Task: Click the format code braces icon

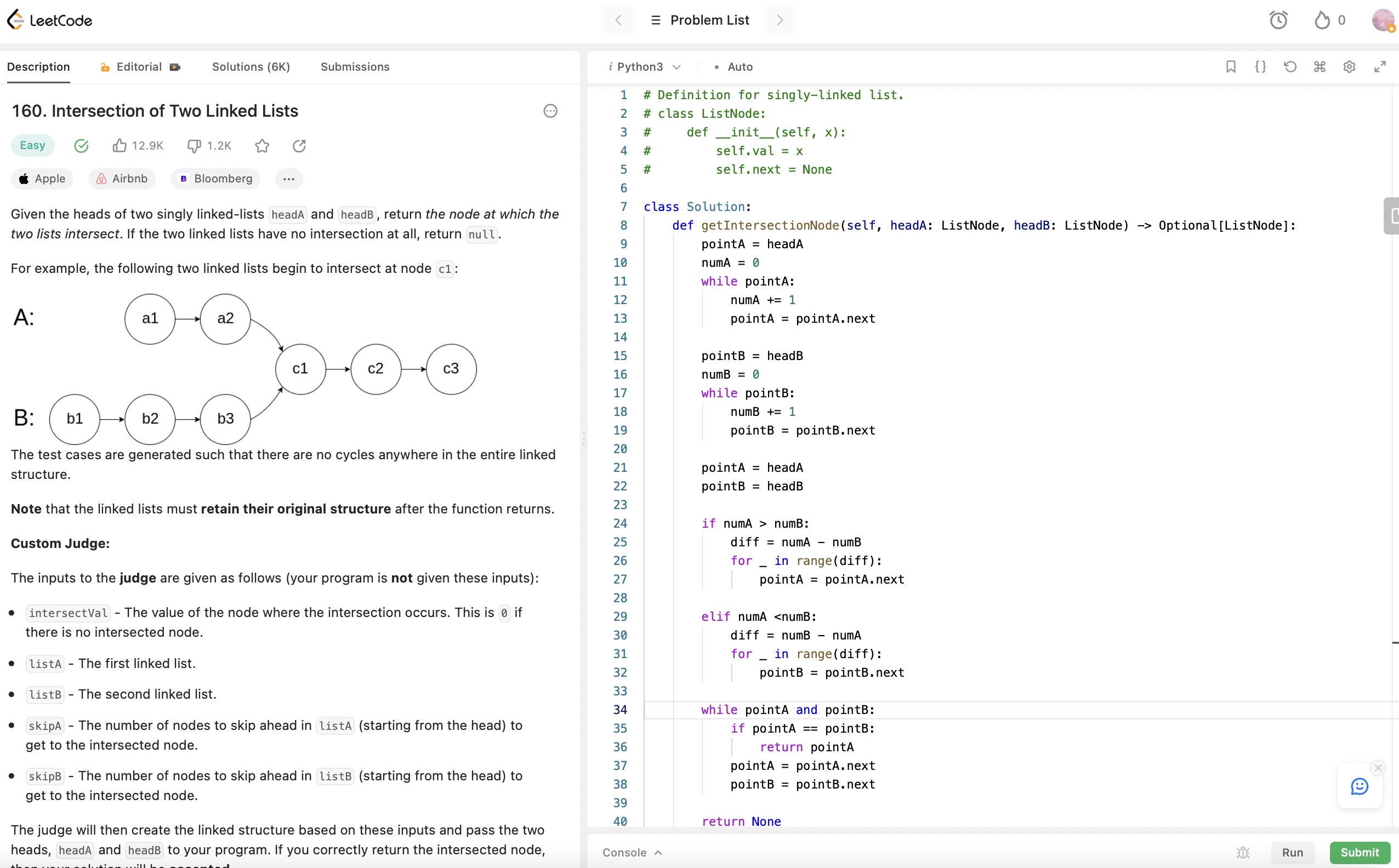Action: [x=1260, y=67]
